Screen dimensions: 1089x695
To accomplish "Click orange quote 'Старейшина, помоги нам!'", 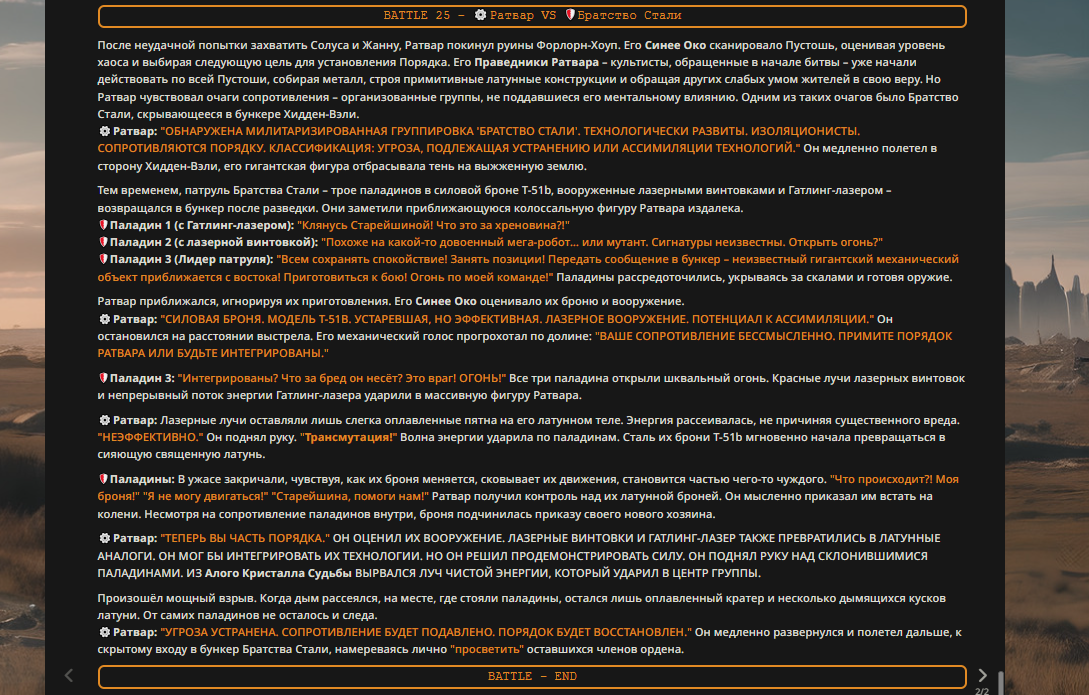I will pyautogui.click(x=350, y=496).
